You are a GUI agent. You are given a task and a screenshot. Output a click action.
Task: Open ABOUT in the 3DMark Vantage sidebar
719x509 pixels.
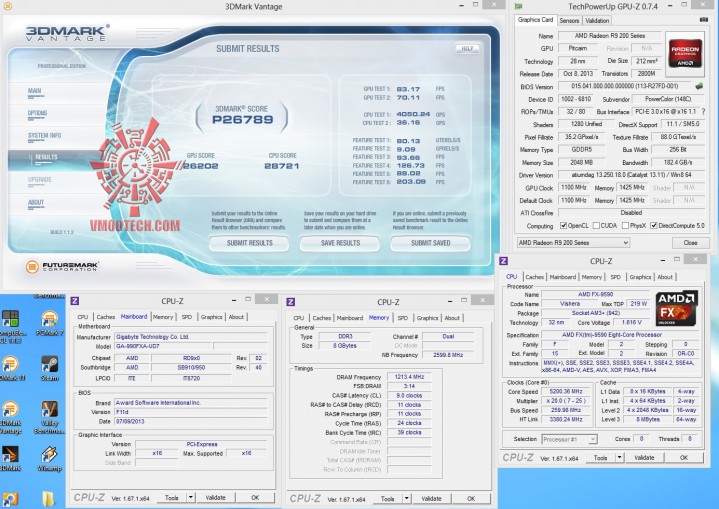(x=36, y=202)
